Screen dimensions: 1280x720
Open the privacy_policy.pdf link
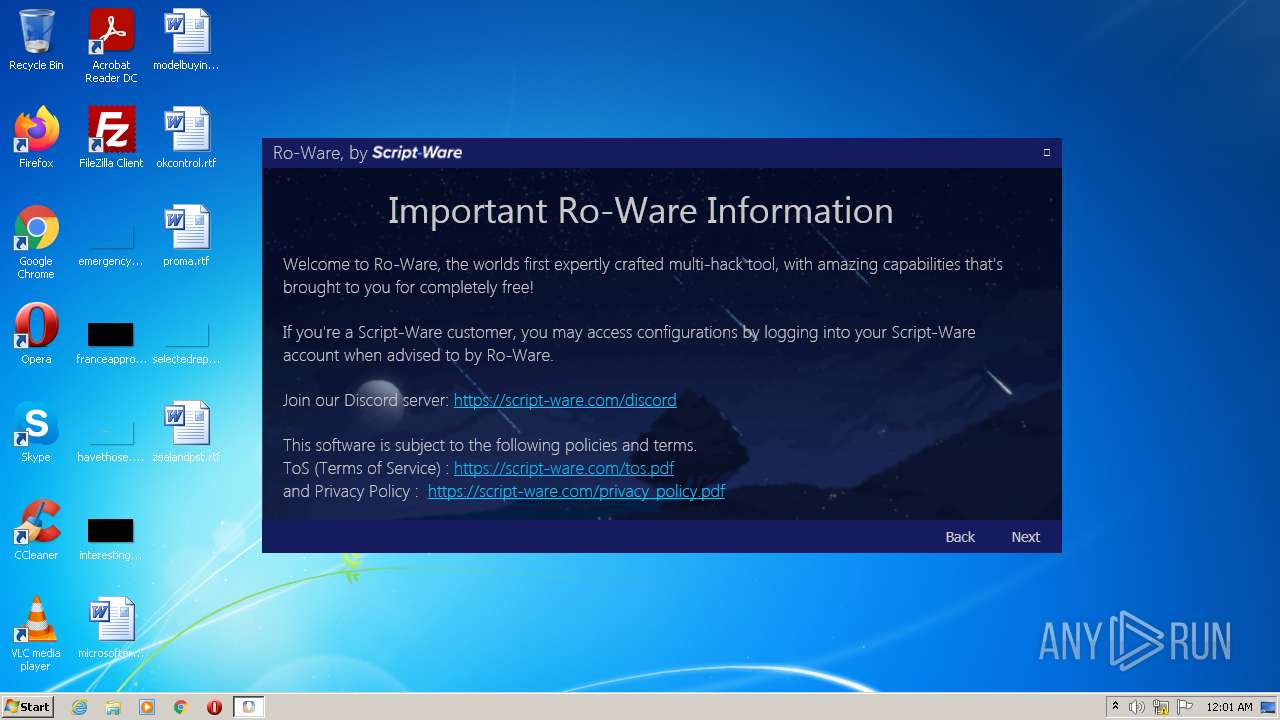(x=576, y=491)
